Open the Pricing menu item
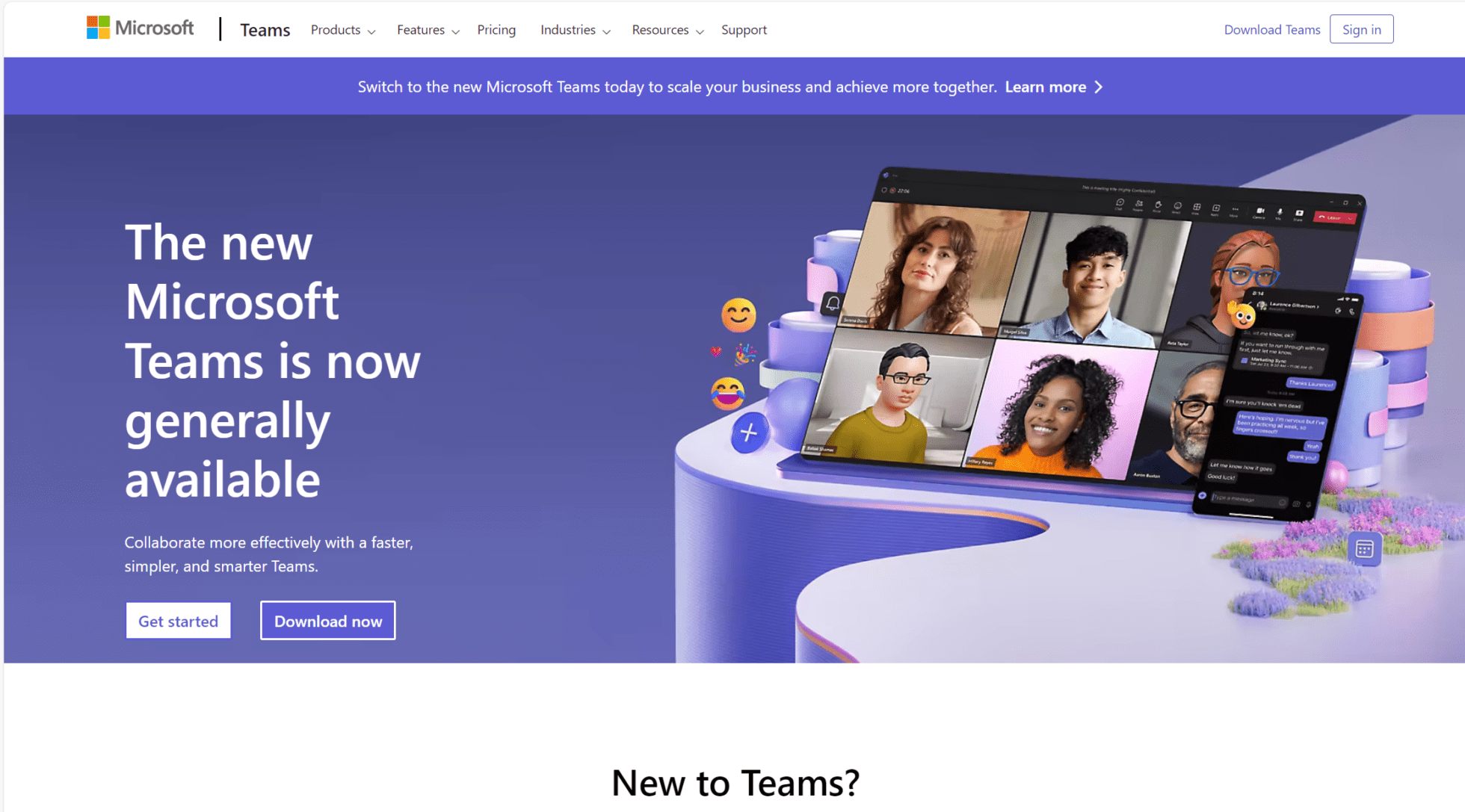This screenshot has height=812, width=1465. coord(497,29)
